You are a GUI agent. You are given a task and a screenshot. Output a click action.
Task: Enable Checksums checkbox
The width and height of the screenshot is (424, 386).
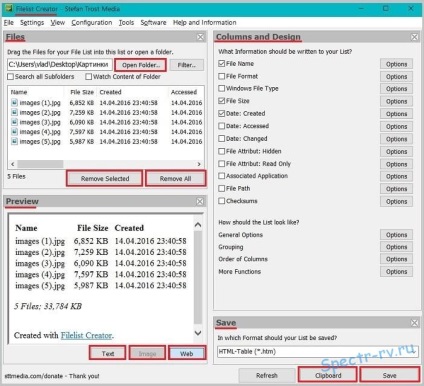point(222,201)
